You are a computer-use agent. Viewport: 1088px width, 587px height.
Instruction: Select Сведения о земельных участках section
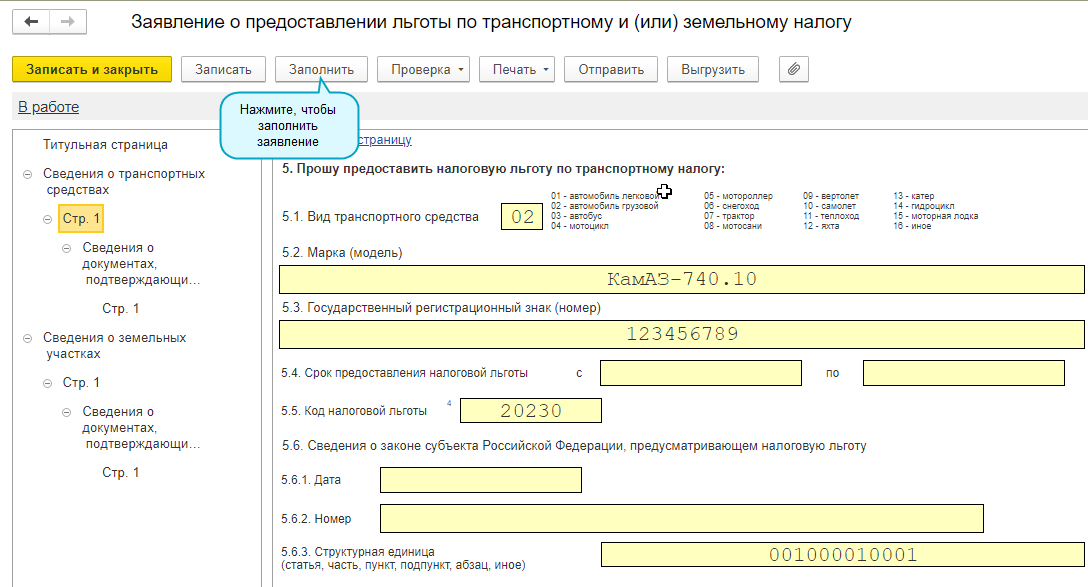114,345
